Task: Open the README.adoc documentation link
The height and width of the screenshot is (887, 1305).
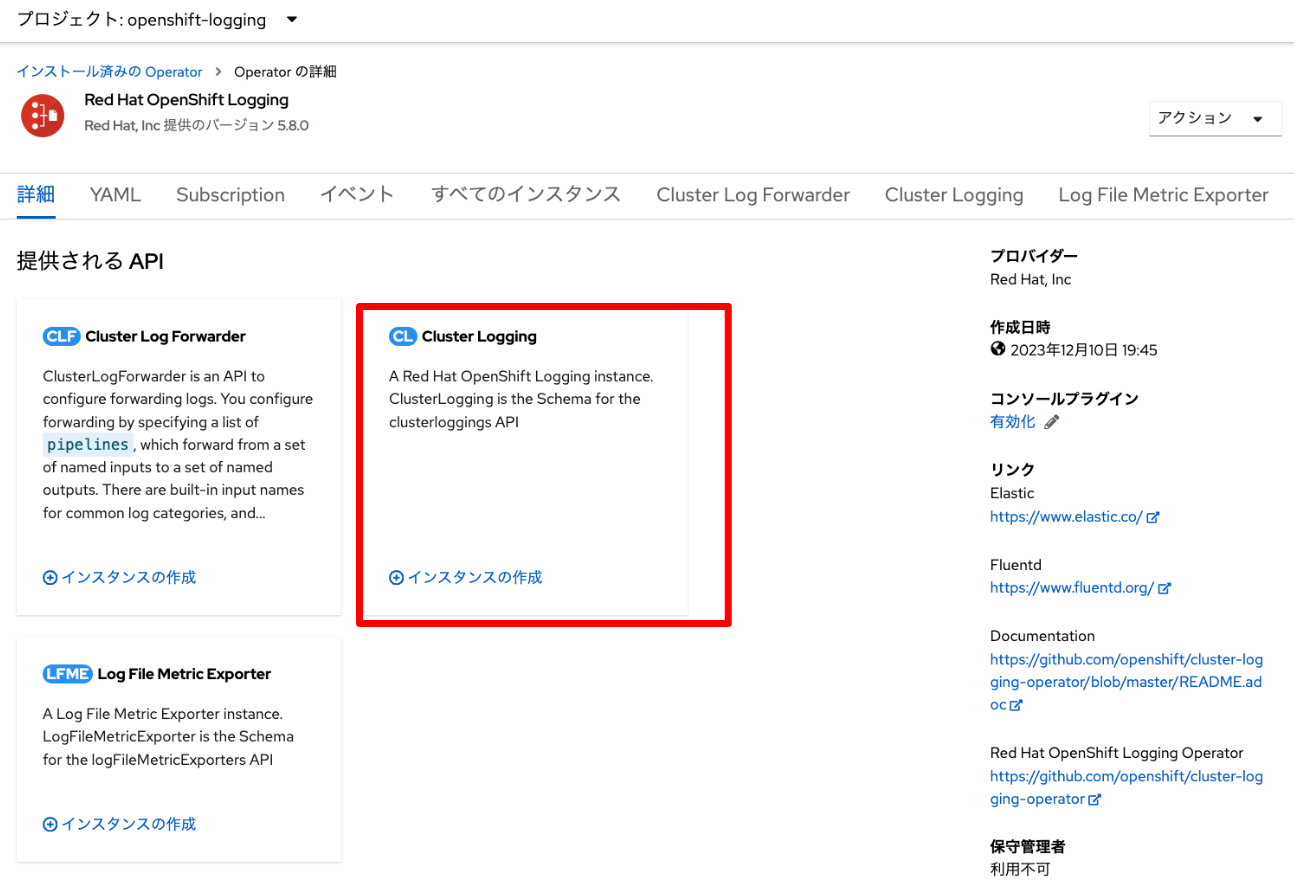Action: click(x=1126, y=682)
